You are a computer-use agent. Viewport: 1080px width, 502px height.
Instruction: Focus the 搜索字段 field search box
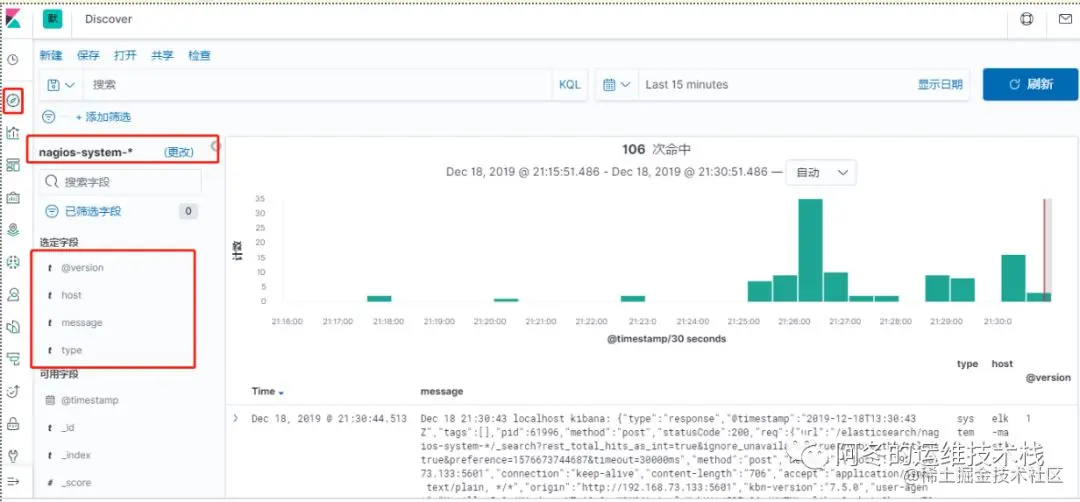121,182
